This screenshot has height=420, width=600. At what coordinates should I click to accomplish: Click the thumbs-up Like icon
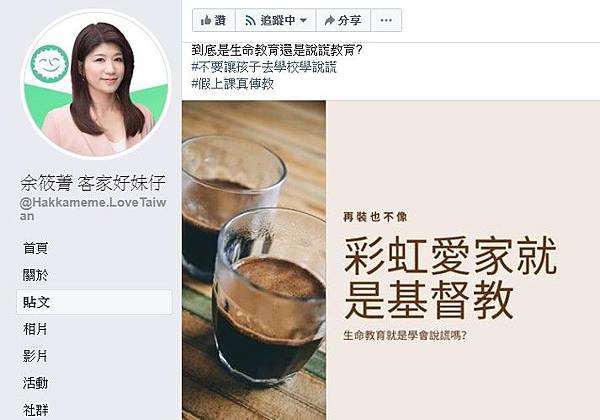(x=206, y=20)
